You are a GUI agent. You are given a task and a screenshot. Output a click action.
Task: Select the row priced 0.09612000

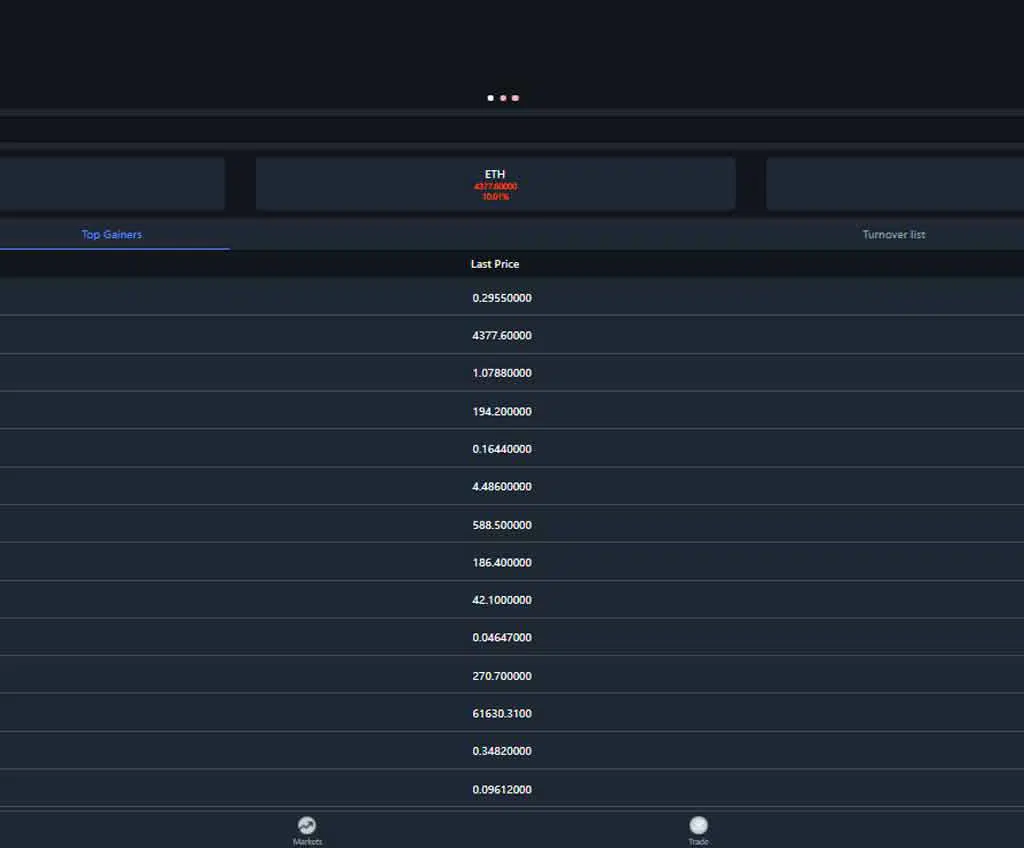pos(512,789)
